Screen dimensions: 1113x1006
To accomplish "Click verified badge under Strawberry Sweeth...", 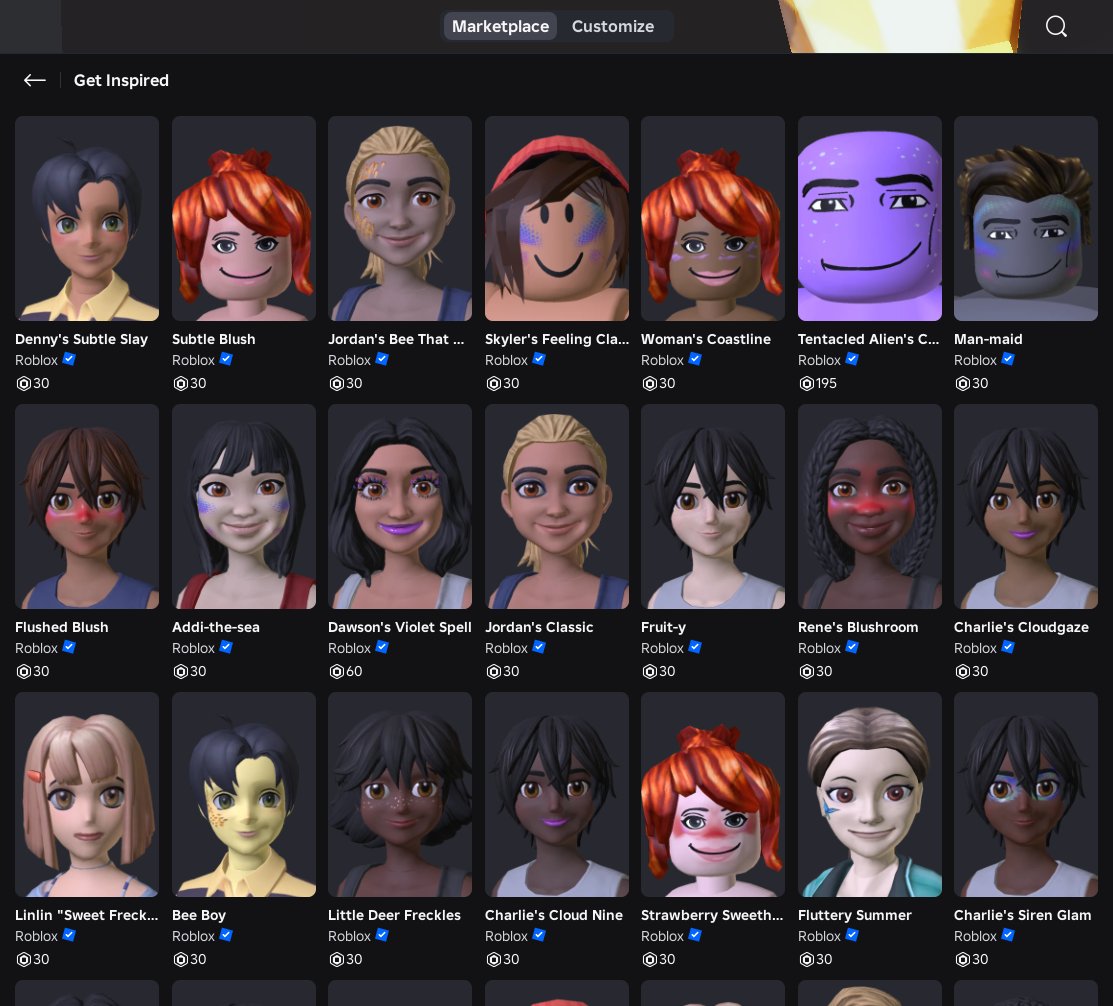I will pyautogui.click(x=695, y=935).
